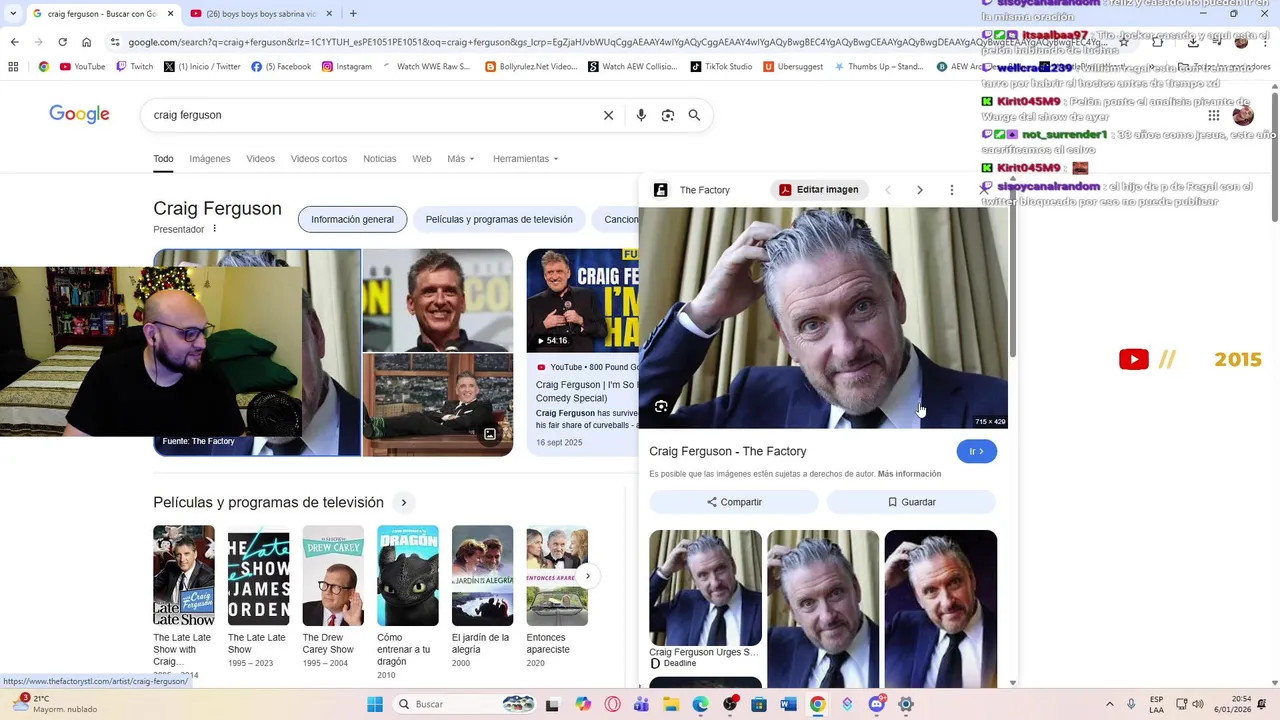Screen dimensions: 1280x720
Task: Click the blue Ir button
Action: (x=977, y=451)
